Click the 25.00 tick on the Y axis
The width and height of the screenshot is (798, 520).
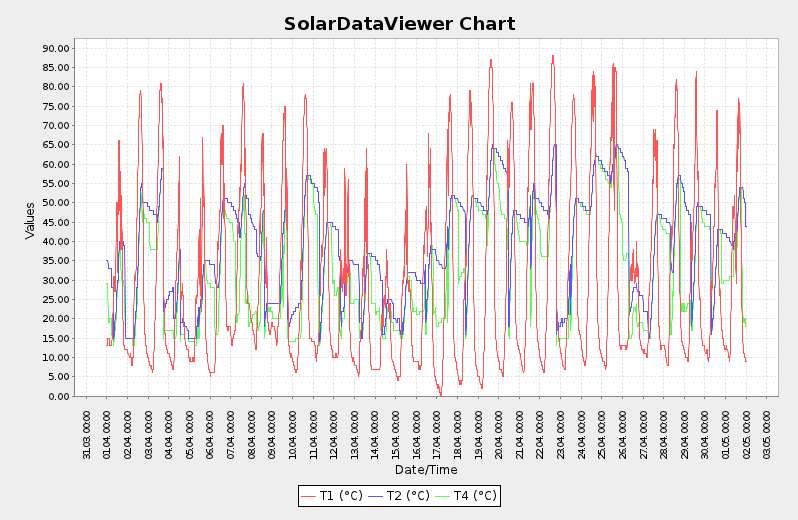(55, 300)
